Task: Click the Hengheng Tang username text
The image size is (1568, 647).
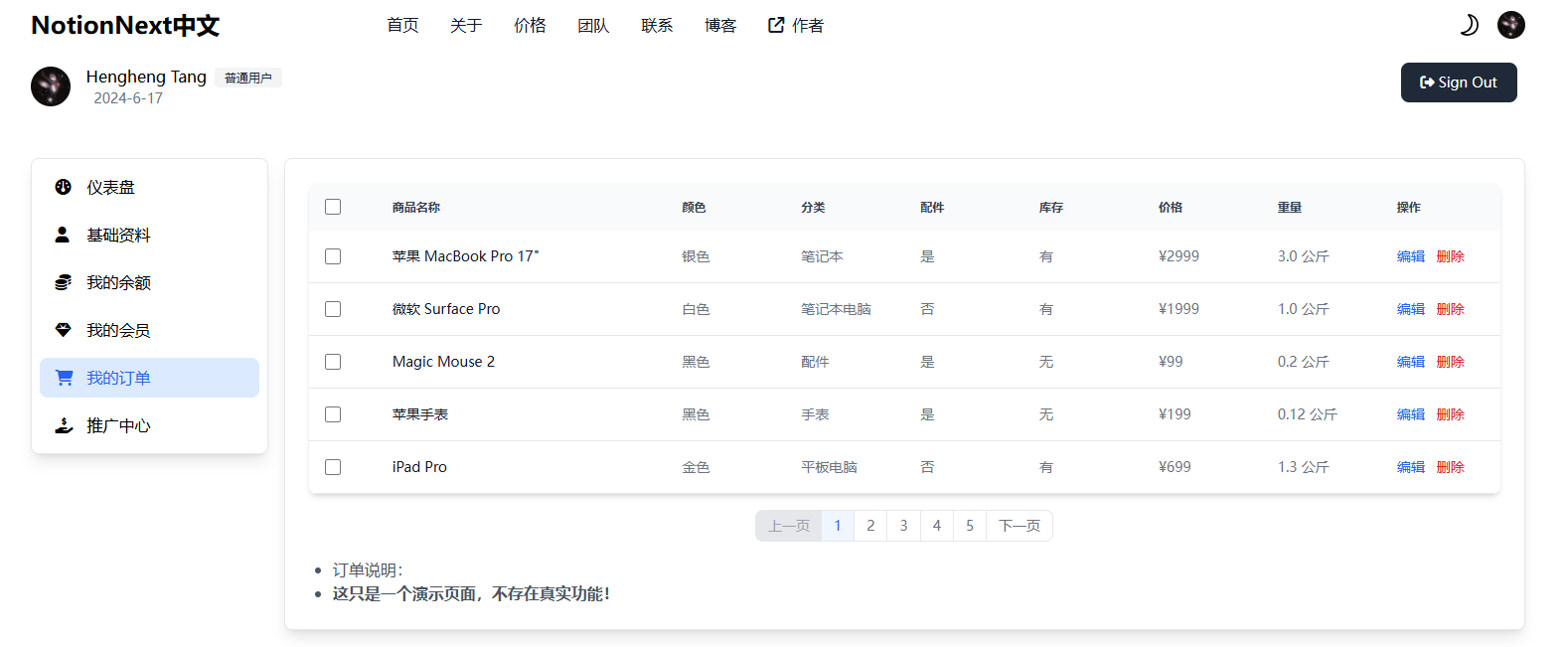Action: [x=146, y=77]
